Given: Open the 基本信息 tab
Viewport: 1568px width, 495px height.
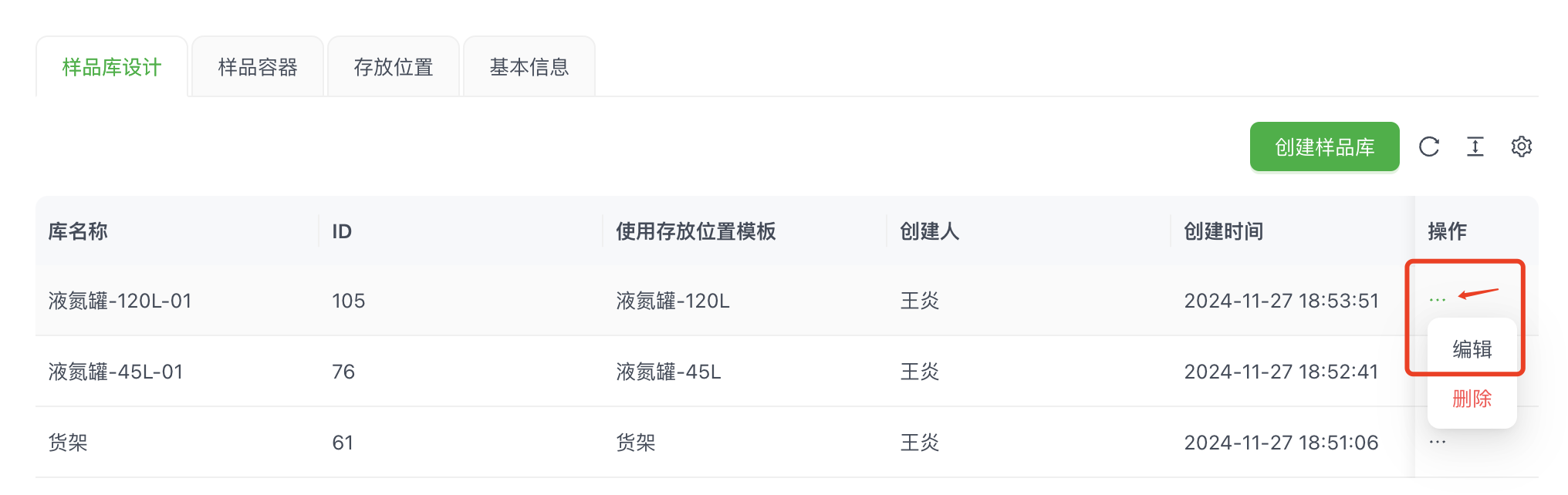Looking at the screenshot, I should [x=529, y=67].
